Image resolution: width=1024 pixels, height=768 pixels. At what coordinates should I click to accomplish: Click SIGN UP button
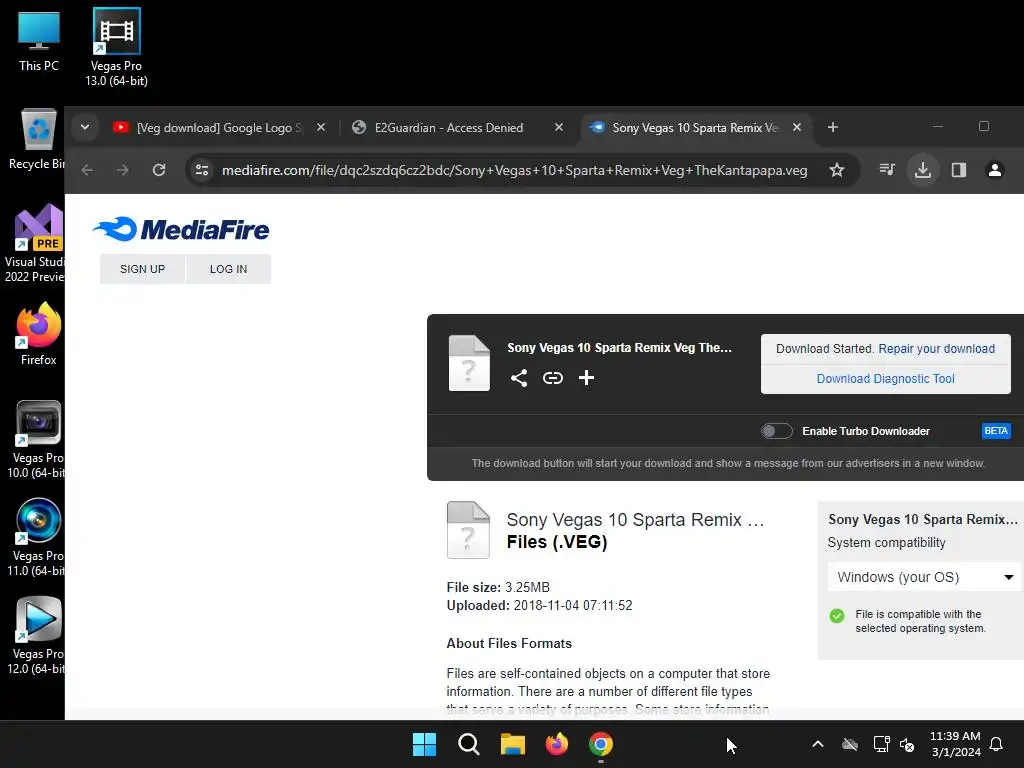pos(142,269)
